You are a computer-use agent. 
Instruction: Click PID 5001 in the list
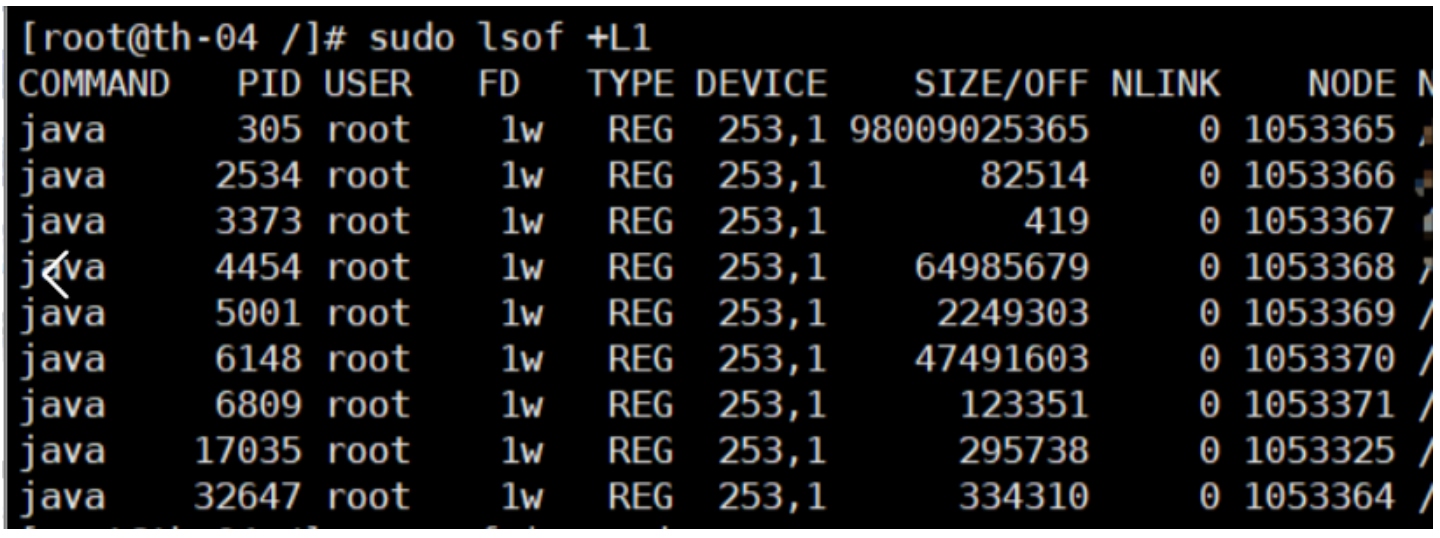tap(256, 313)
